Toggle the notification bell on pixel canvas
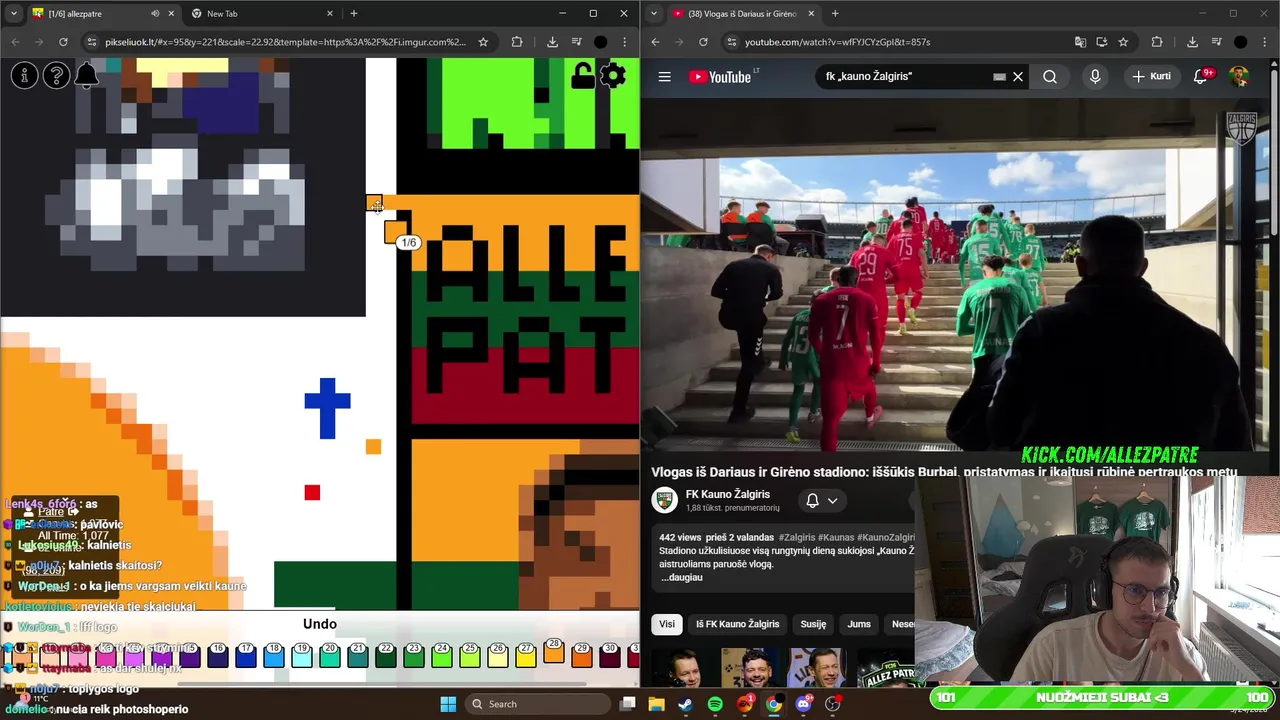Image resolution: width=1280 pixels, height=720 pixels. coord(87,75)
